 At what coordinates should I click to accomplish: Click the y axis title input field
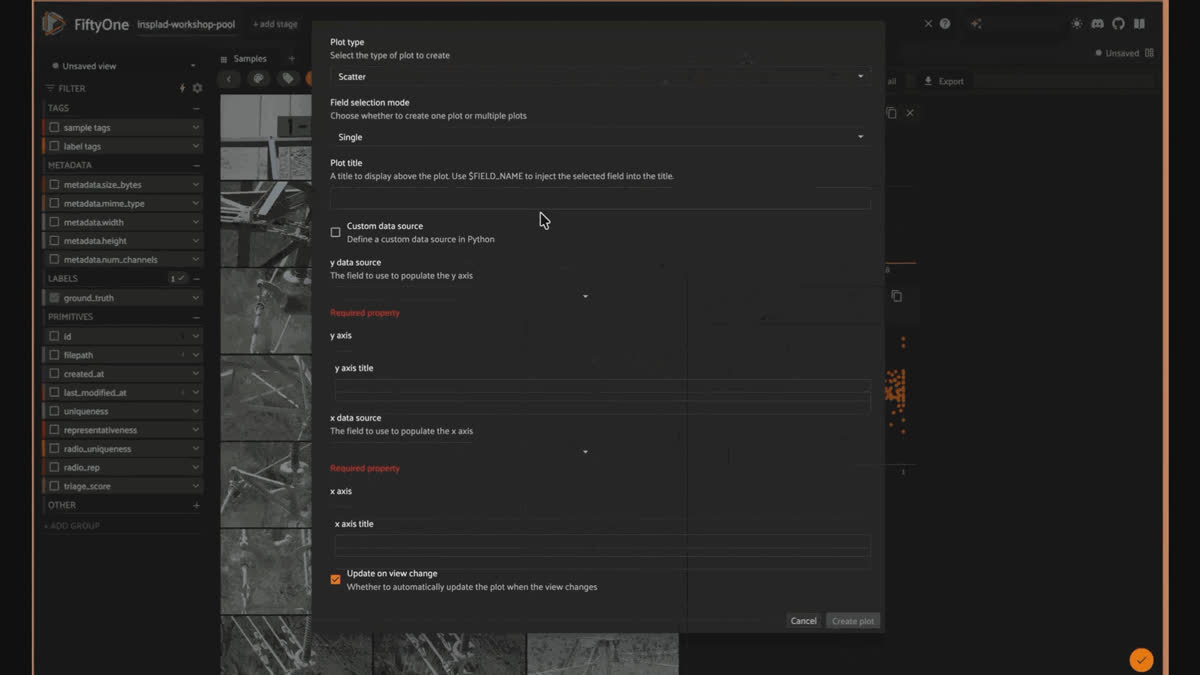(602, 393)
